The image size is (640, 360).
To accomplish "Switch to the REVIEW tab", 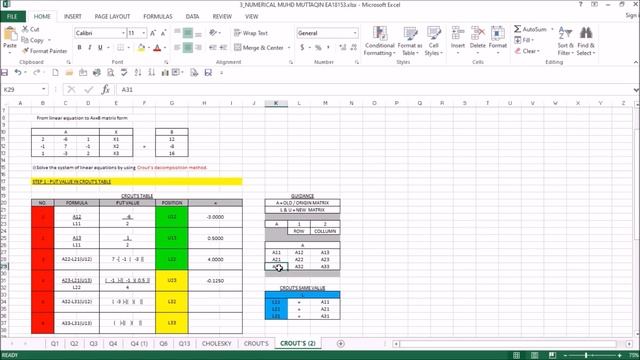I will (x=222, y=16).
